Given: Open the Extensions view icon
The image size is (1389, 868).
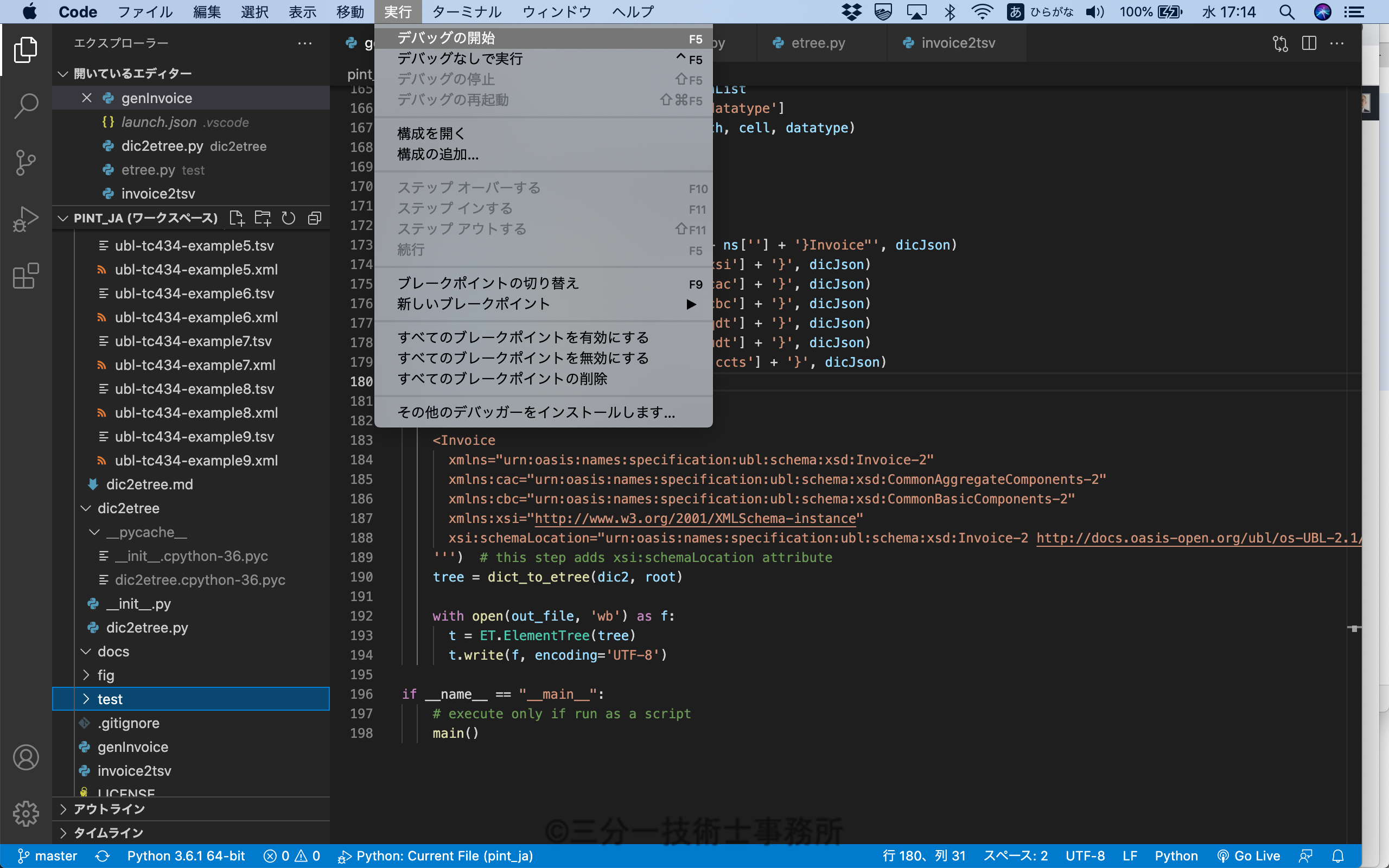Looking at the screenshot, I should tap(26, 276).
